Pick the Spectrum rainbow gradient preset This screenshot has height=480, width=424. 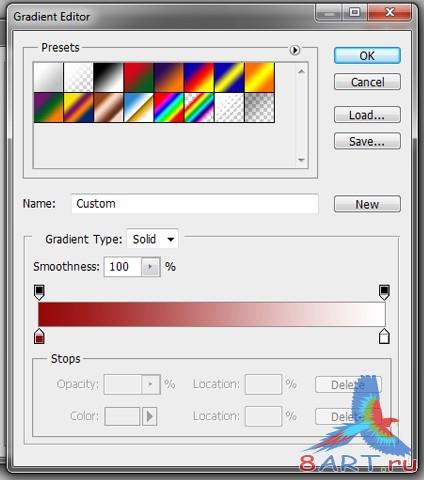[169, 108]
